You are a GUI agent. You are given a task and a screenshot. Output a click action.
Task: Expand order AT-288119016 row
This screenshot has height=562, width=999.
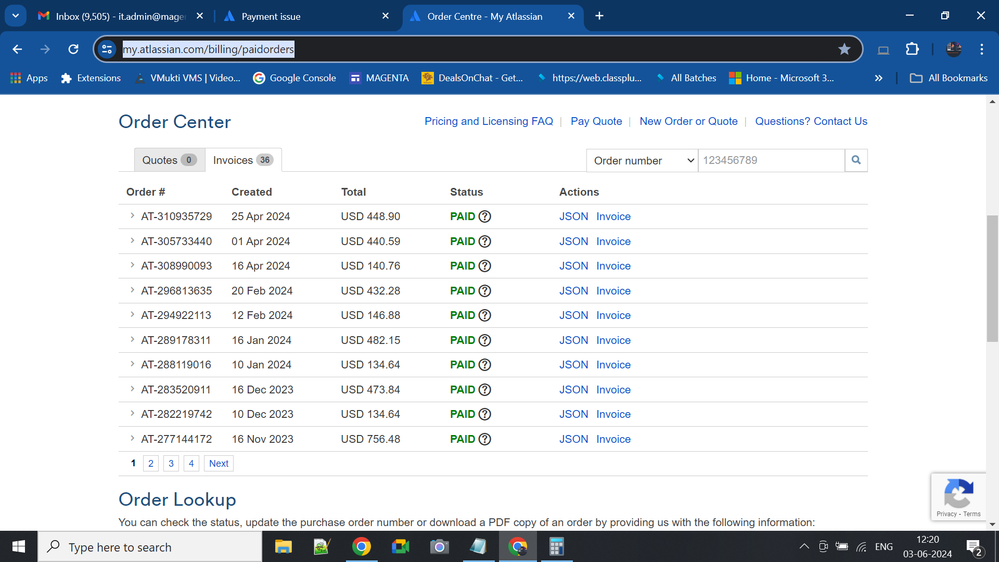point(133,364)
